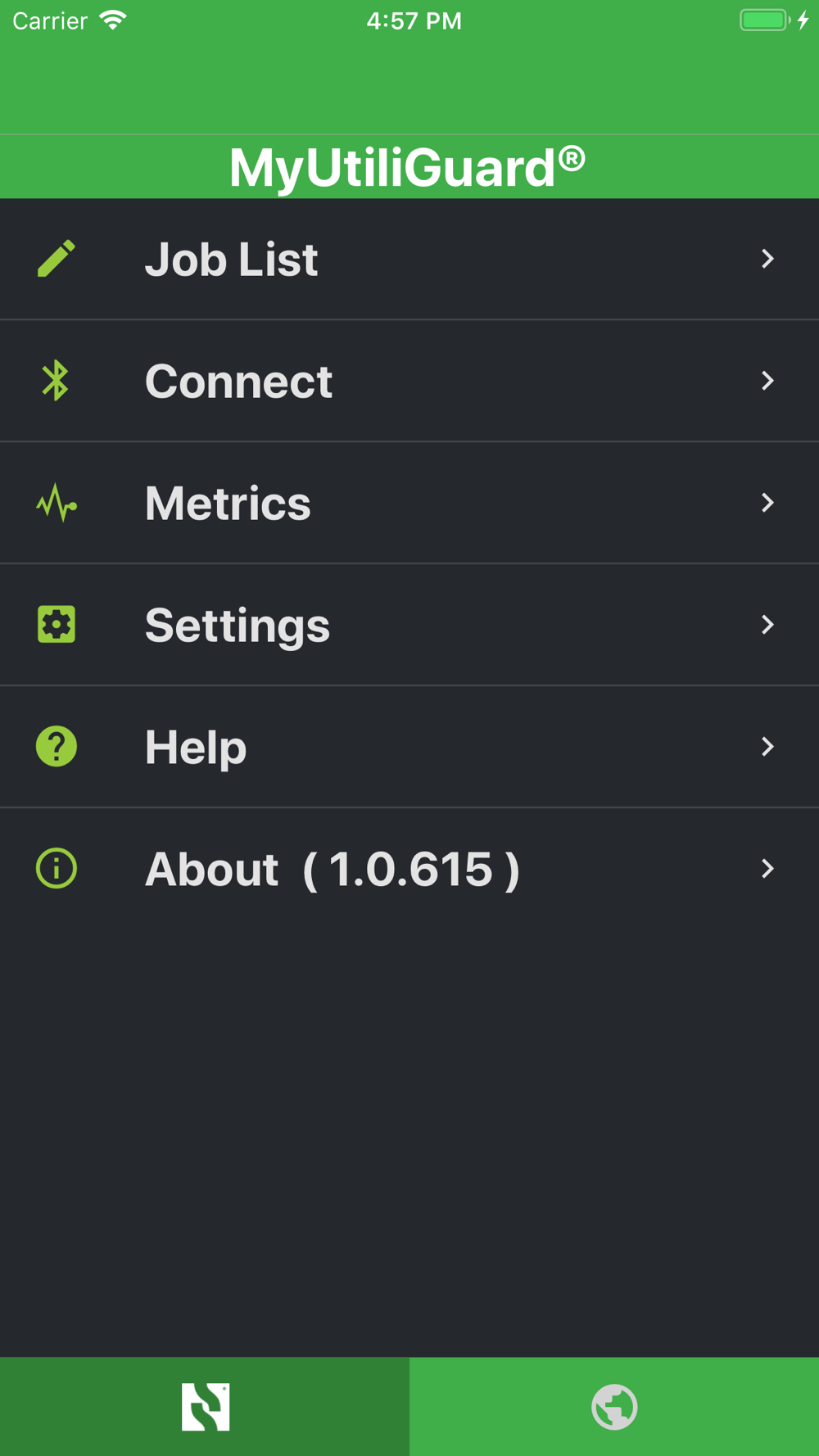819x1456 pixels.
Task: Tap the pulse waveform Metrics icon
Action: pyautogui.click(x=57, y=503)
